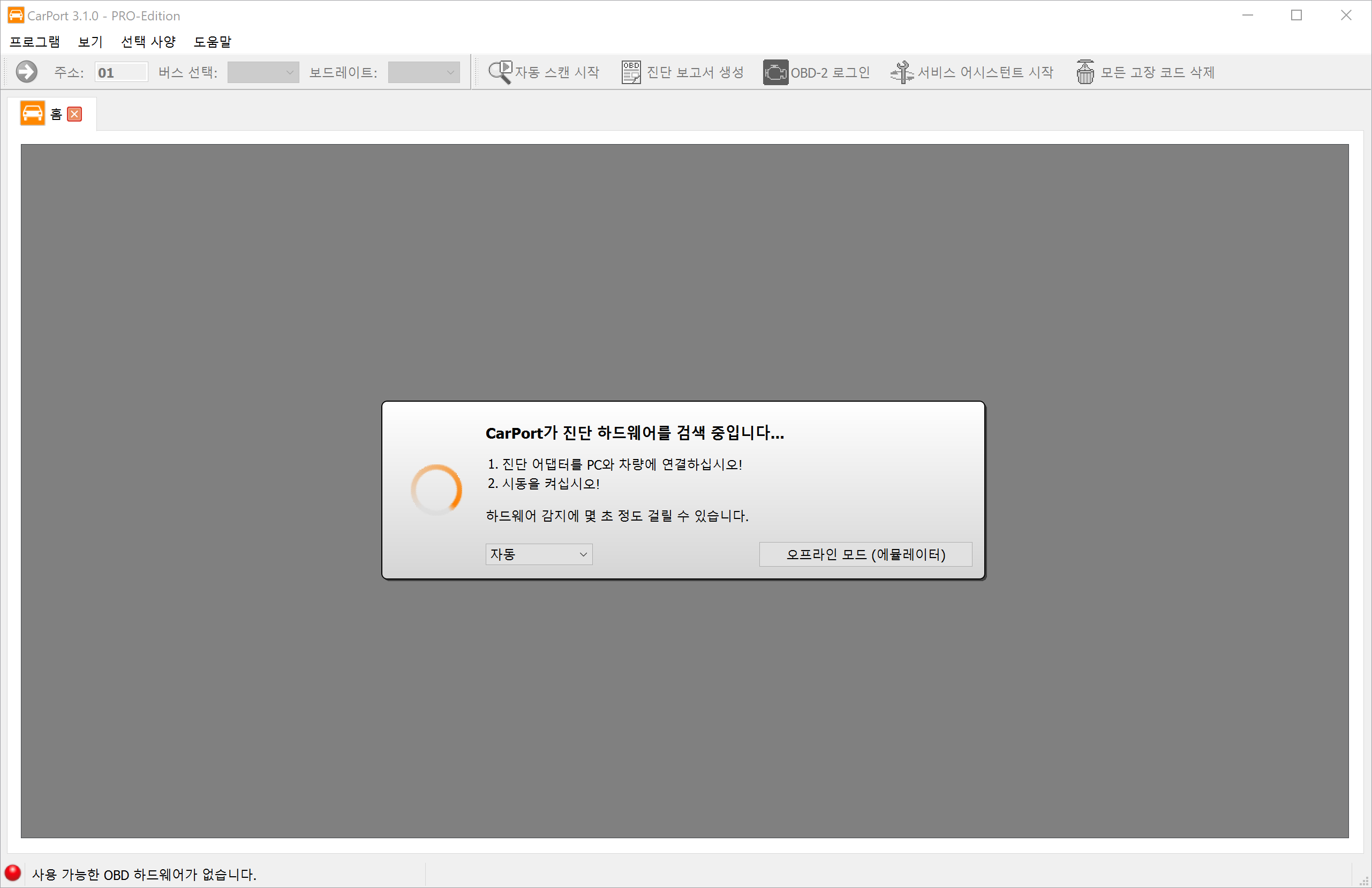
Task: Open OBD-2 login via the engine icon
Action: pyautogui.click(x=775, y=72)
